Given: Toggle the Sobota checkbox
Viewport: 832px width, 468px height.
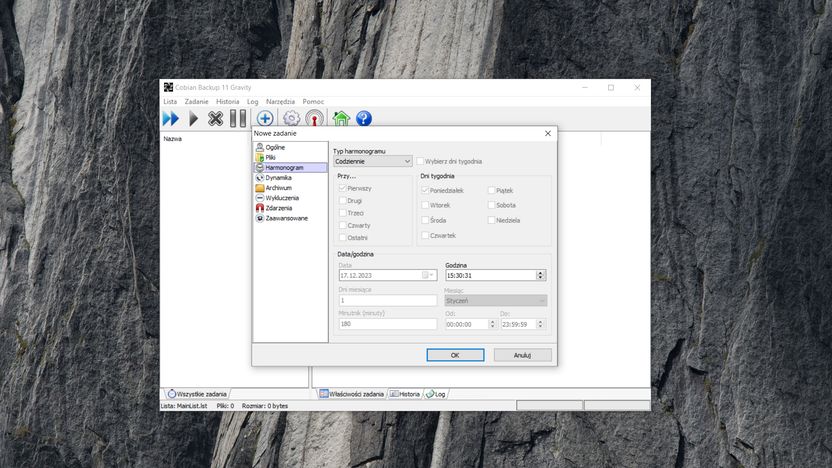Looking at the screenshot, I should 491,205.
